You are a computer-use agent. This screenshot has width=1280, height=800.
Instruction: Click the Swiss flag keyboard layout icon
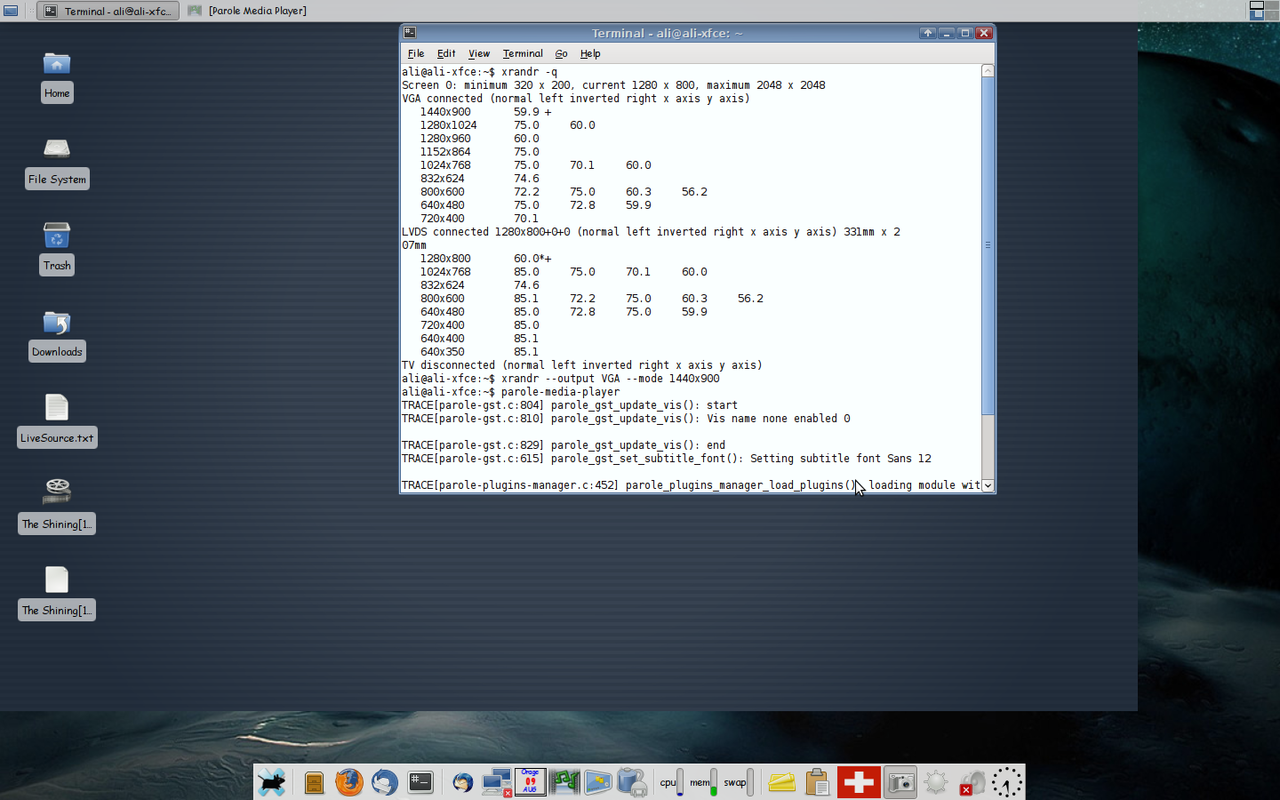[859, 782]
